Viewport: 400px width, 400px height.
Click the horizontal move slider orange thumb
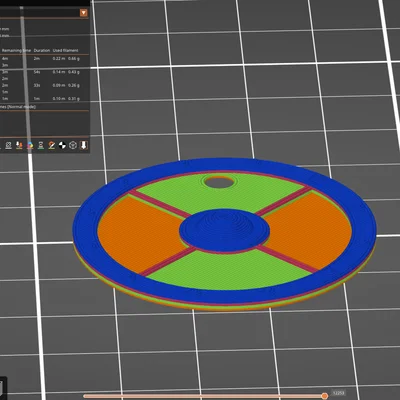324,396
